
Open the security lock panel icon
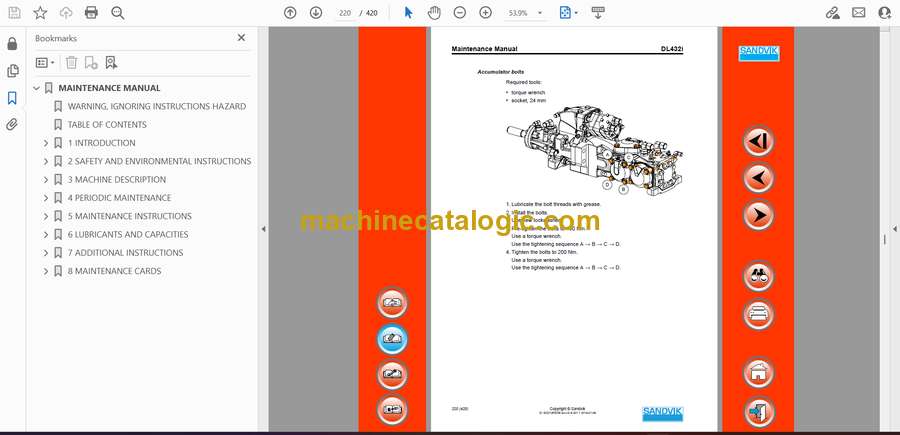12,44
